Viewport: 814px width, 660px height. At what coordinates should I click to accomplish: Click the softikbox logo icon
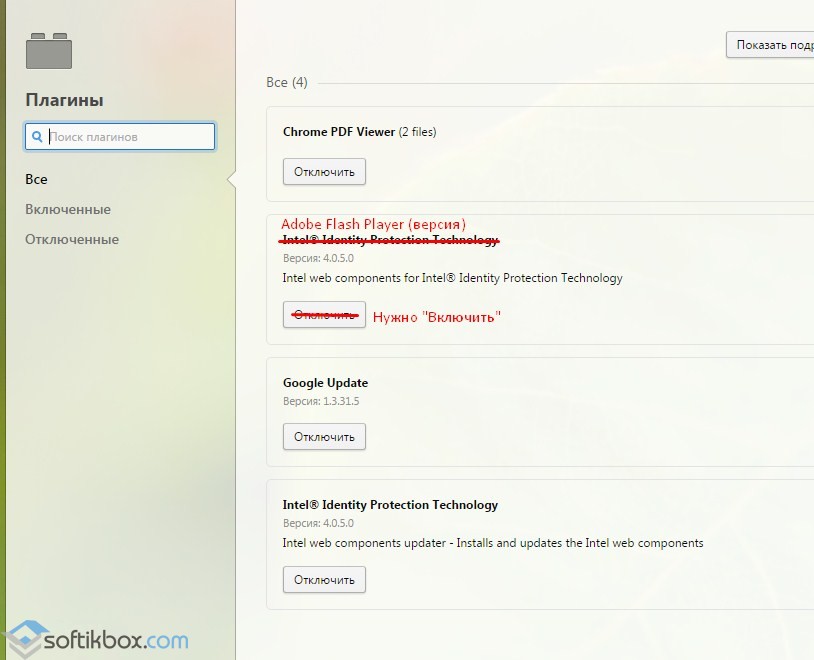(22, 639)
